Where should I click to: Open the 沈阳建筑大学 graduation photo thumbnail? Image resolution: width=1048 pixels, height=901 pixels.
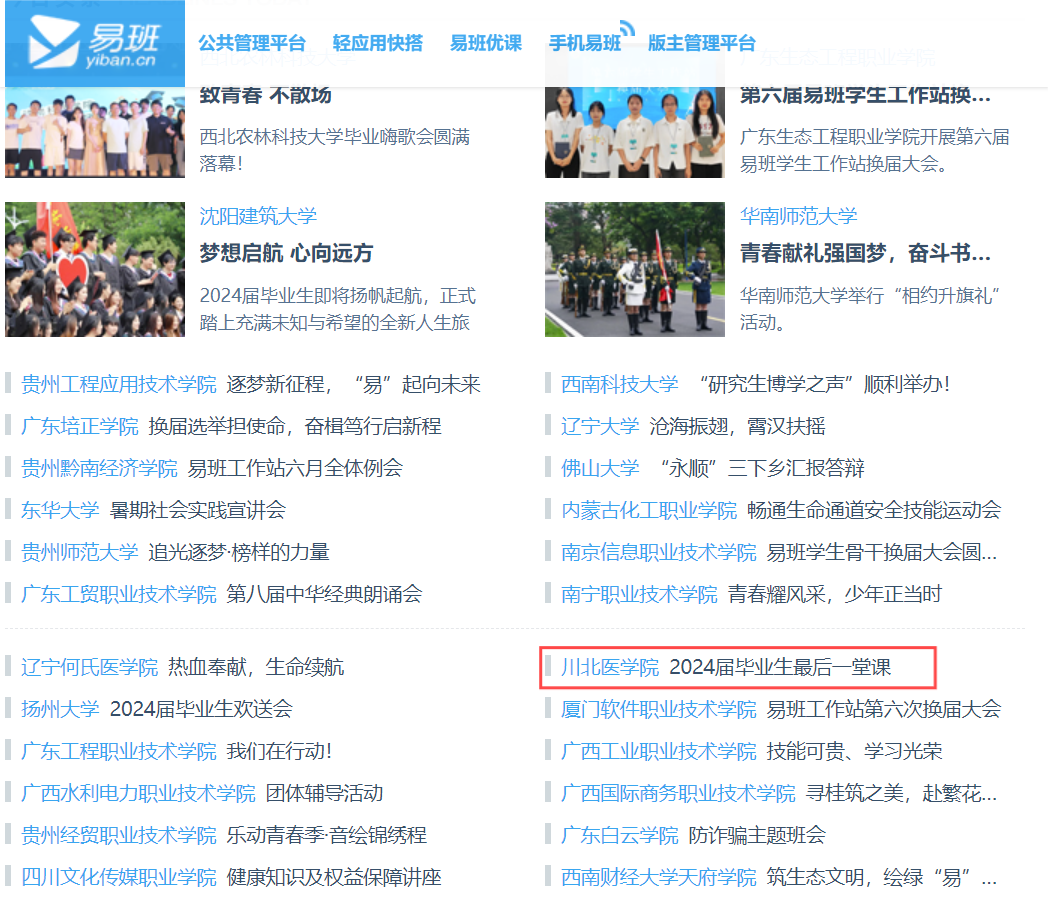coord(95,269)
